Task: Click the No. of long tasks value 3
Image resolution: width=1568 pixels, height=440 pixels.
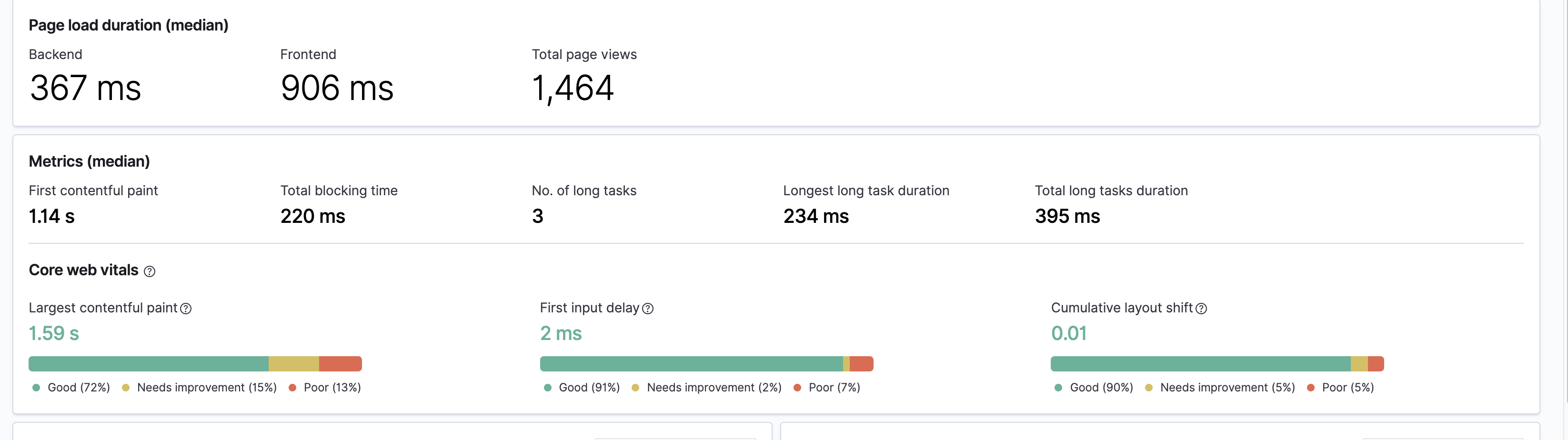Action: pyautogui.click(x=537, y=216)
